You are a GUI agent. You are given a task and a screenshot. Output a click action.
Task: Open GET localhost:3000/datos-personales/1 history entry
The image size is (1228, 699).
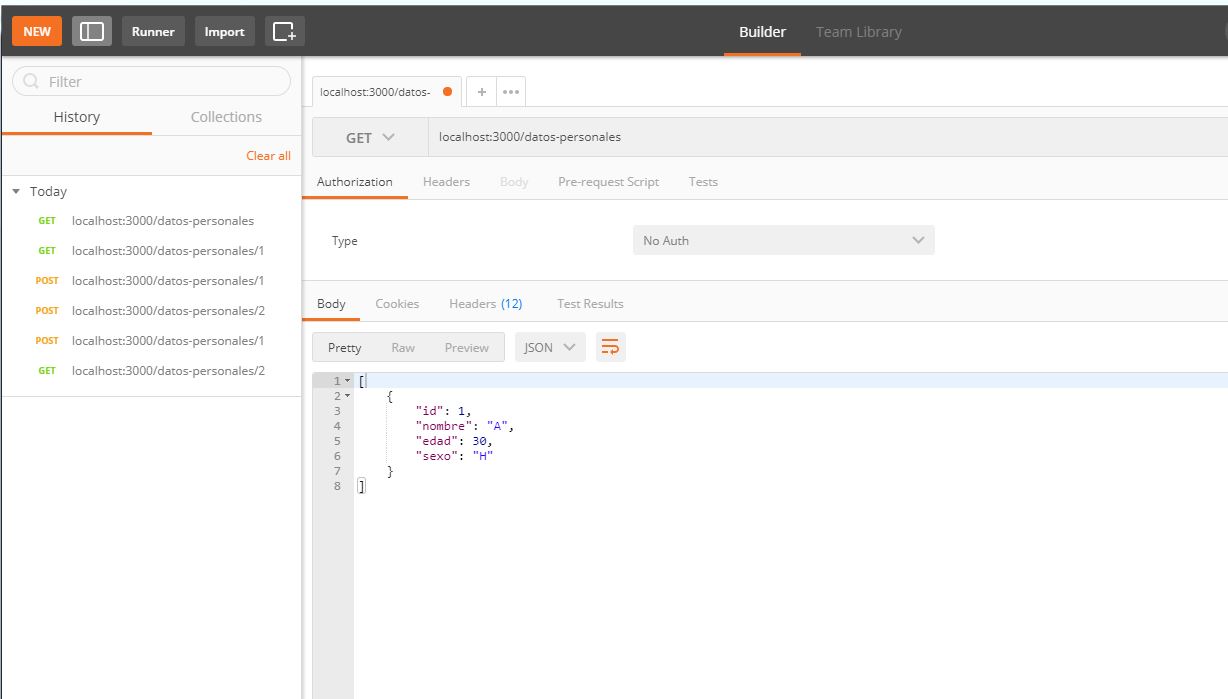tap(151, 251)
